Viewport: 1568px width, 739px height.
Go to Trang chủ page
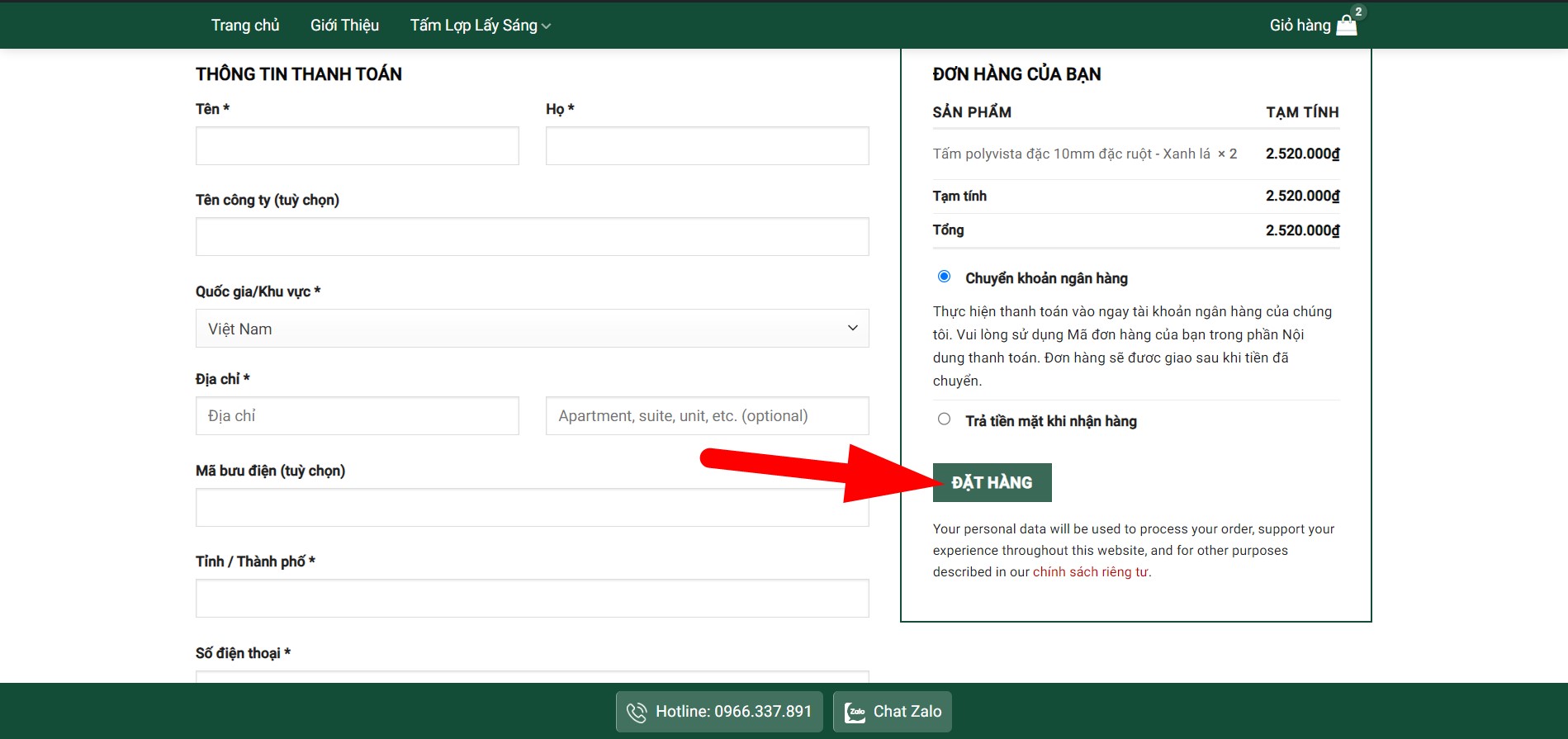(x=245, y=26)
